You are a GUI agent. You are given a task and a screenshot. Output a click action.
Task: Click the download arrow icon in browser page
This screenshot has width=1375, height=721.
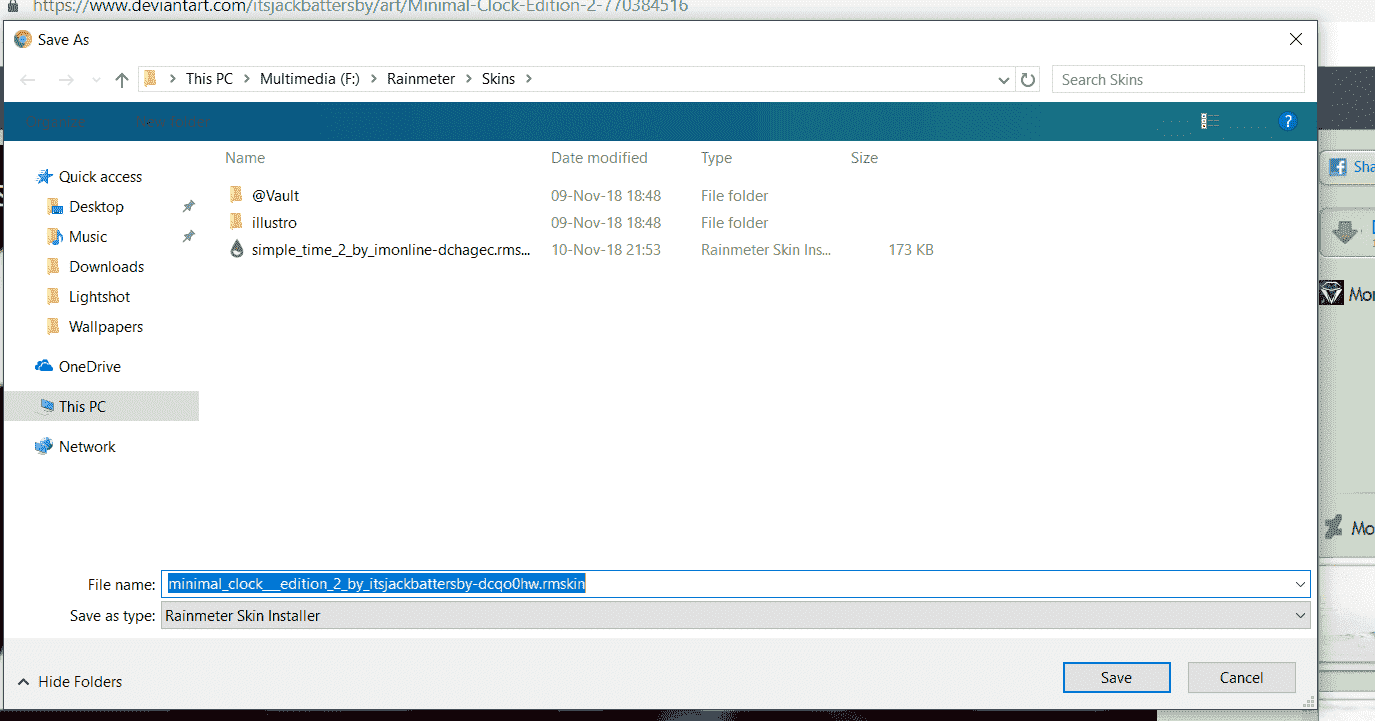point(1345,233)
